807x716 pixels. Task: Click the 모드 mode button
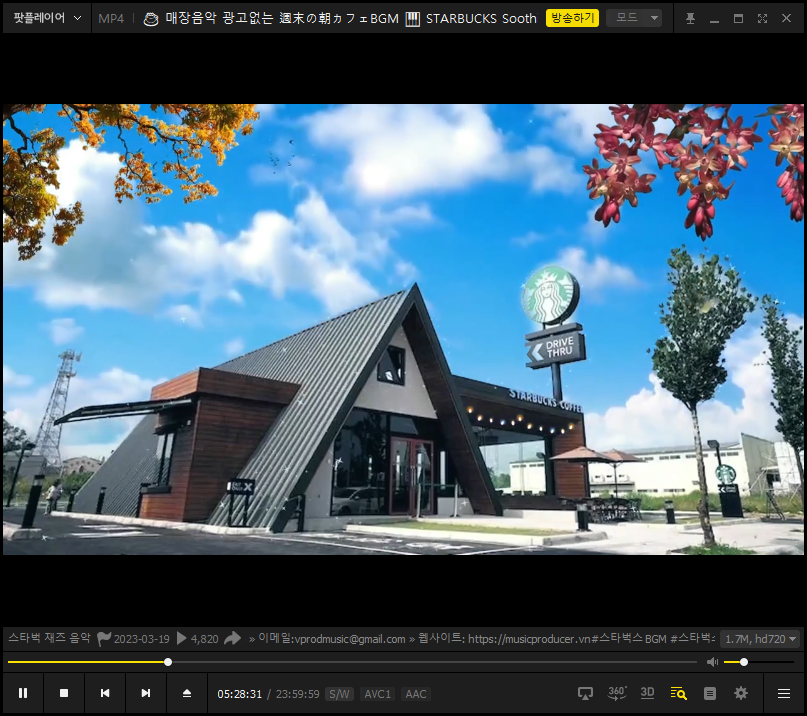626,18
